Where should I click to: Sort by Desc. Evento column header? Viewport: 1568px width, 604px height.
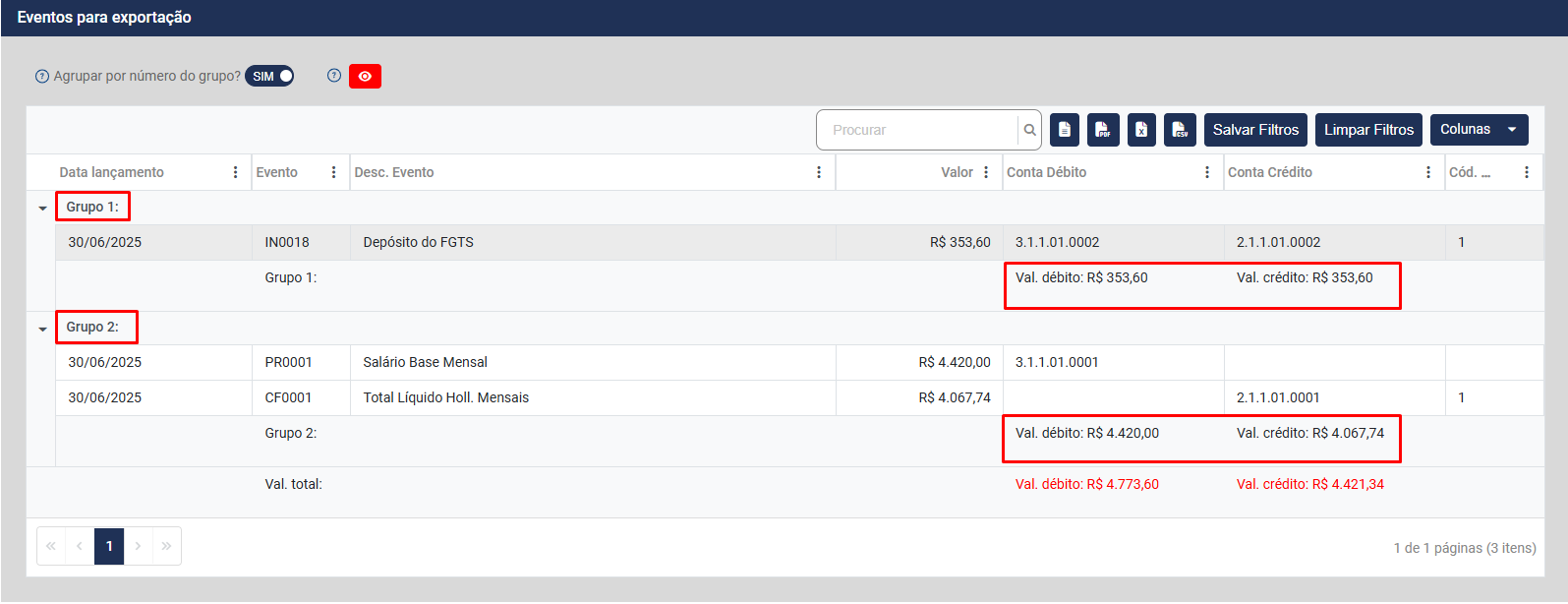(x=394, y=172)
